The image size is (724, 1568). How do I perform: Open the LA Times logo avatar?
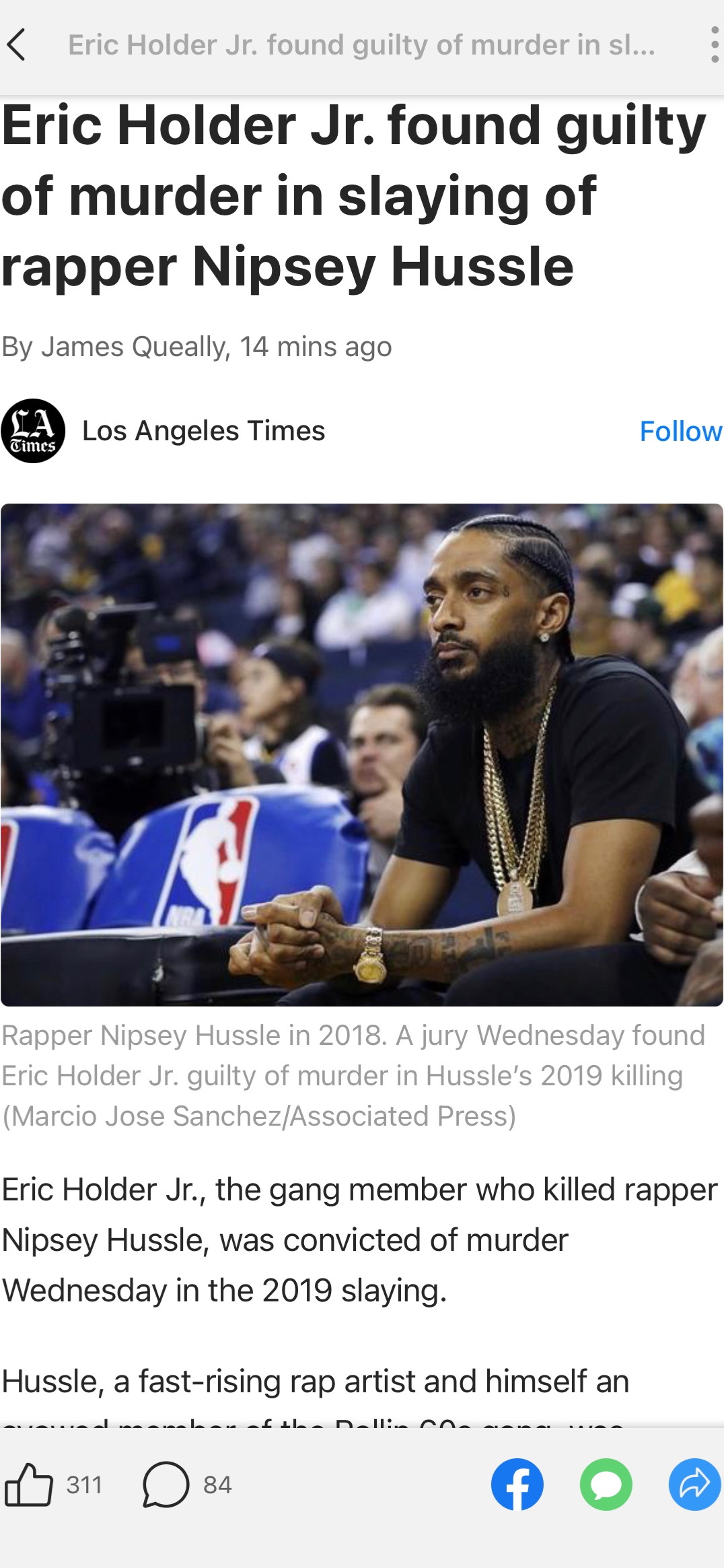[x=33, y=431]
